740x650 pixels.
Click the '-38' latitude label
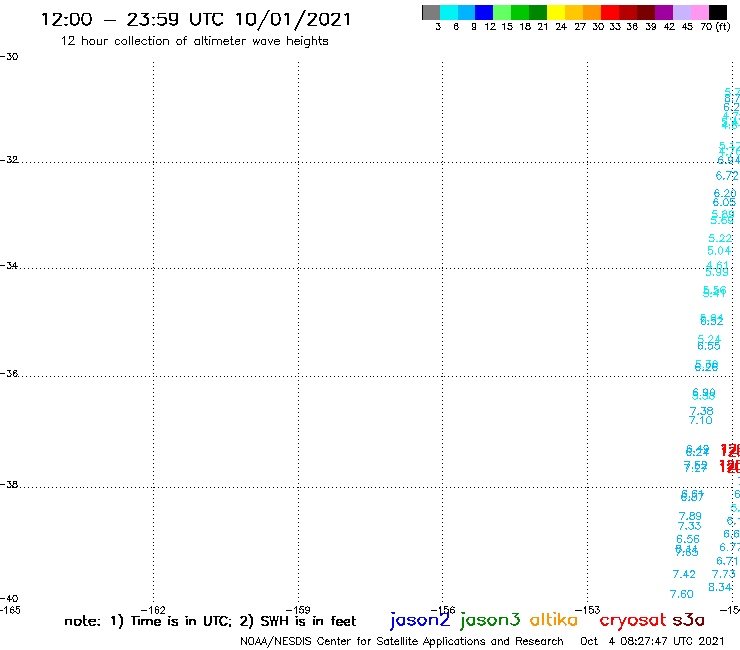[9, 485]
